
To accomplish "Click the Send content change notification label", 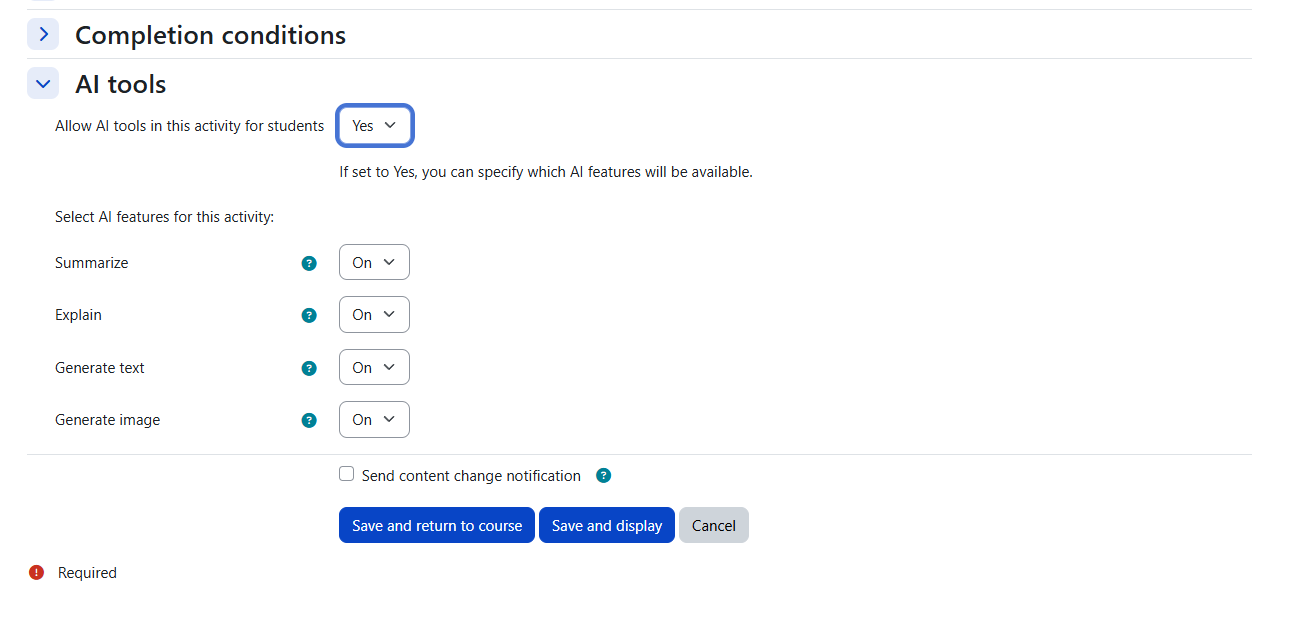I will click(471, 476).
